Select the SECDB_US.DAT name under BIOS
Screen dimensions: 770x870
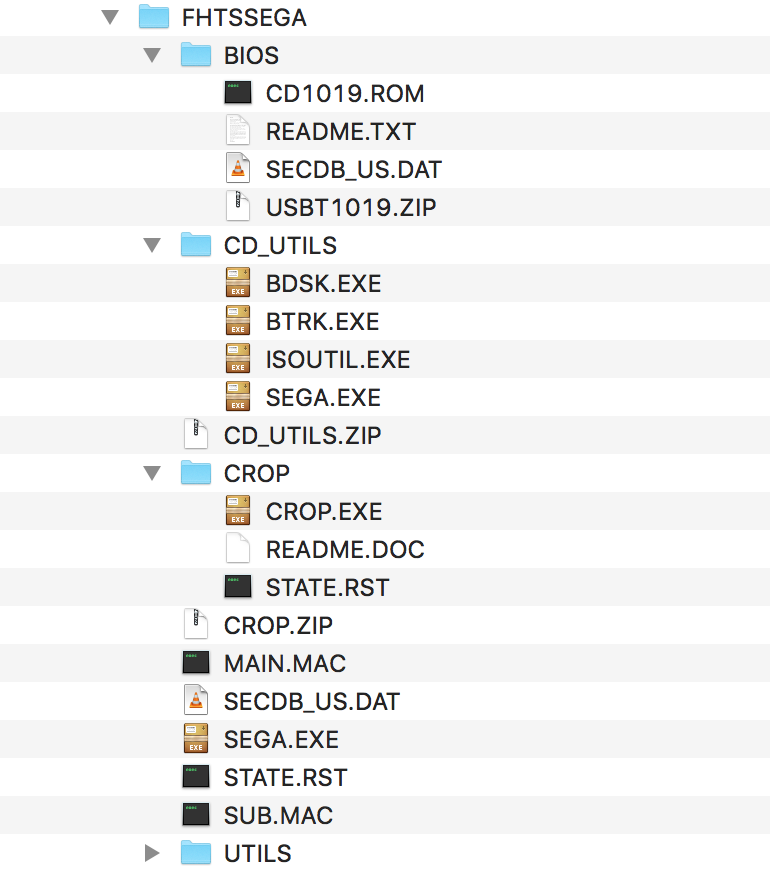pos(354,170)
